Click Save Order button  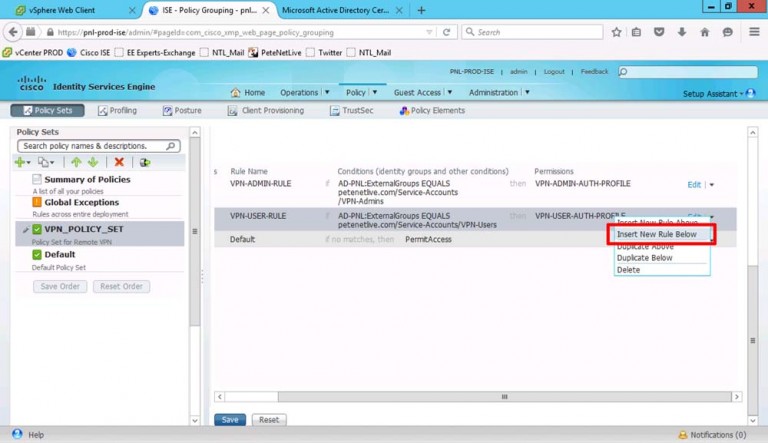click(x=60, y=286)
